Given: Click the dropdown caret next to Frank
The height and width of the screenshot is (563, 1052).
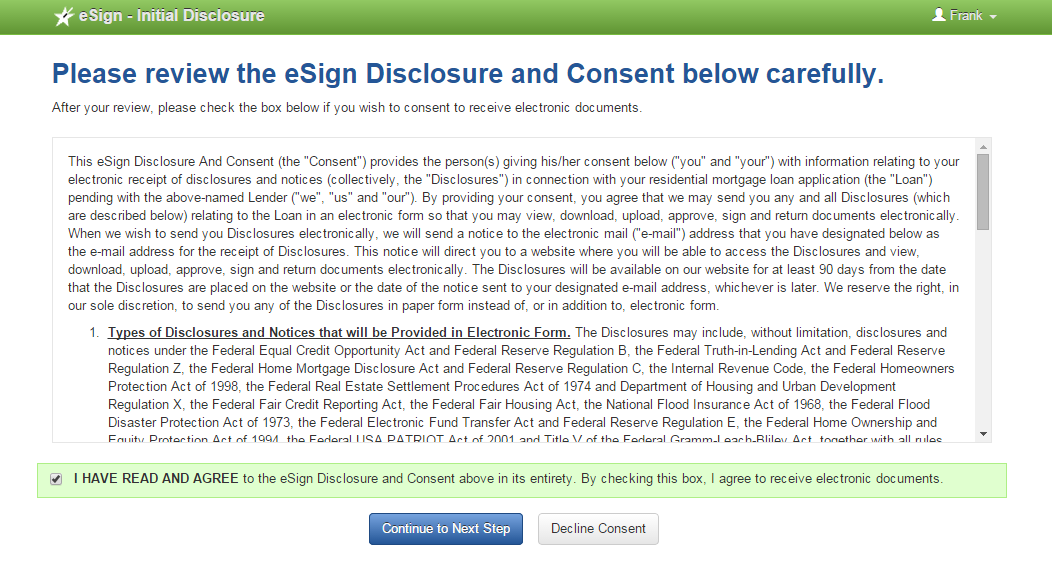Looking at the screenshot, I should pos(993,17).
